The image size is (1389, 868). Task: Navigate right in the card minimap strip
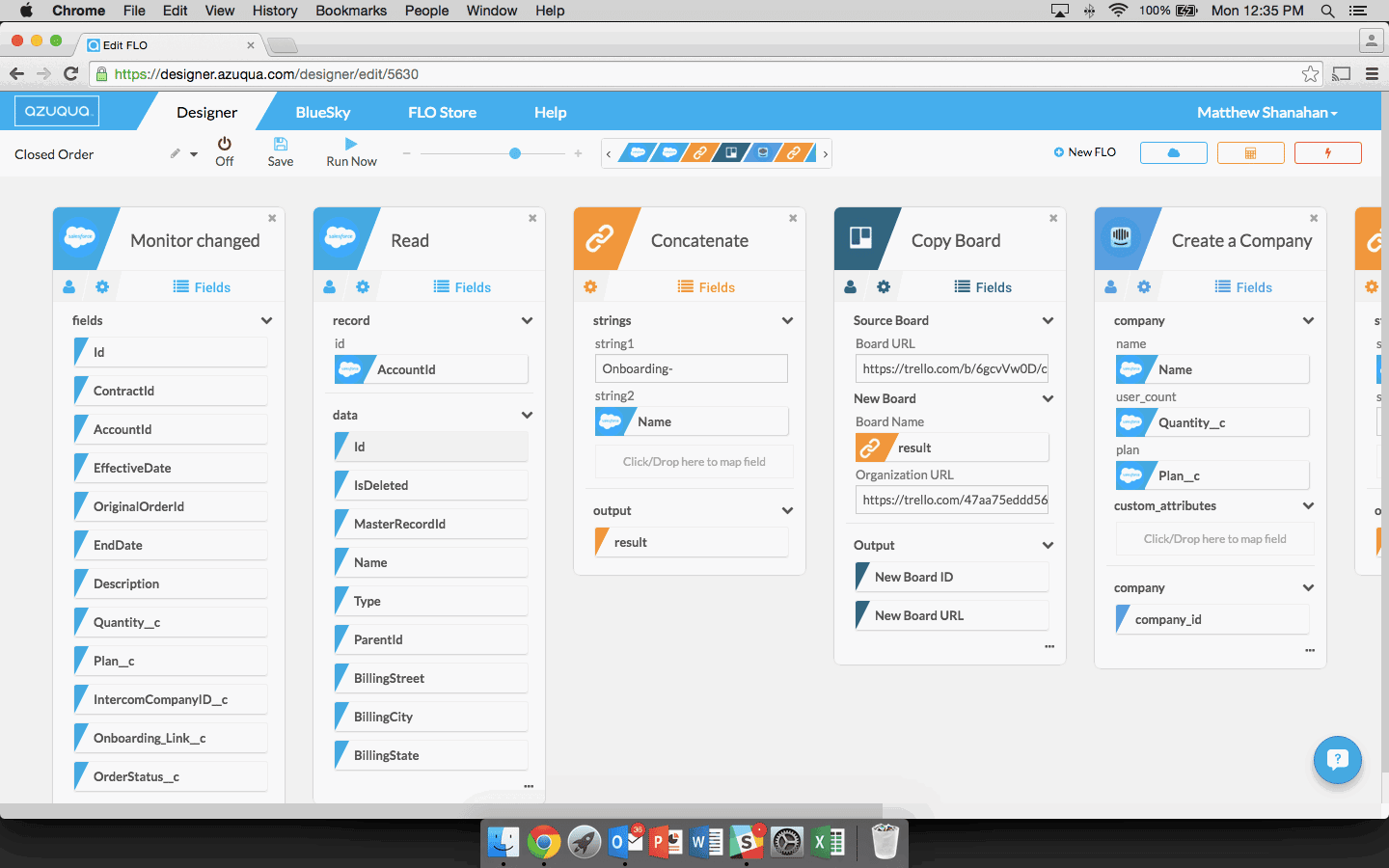pyautogui.click(x=825, y=153)
